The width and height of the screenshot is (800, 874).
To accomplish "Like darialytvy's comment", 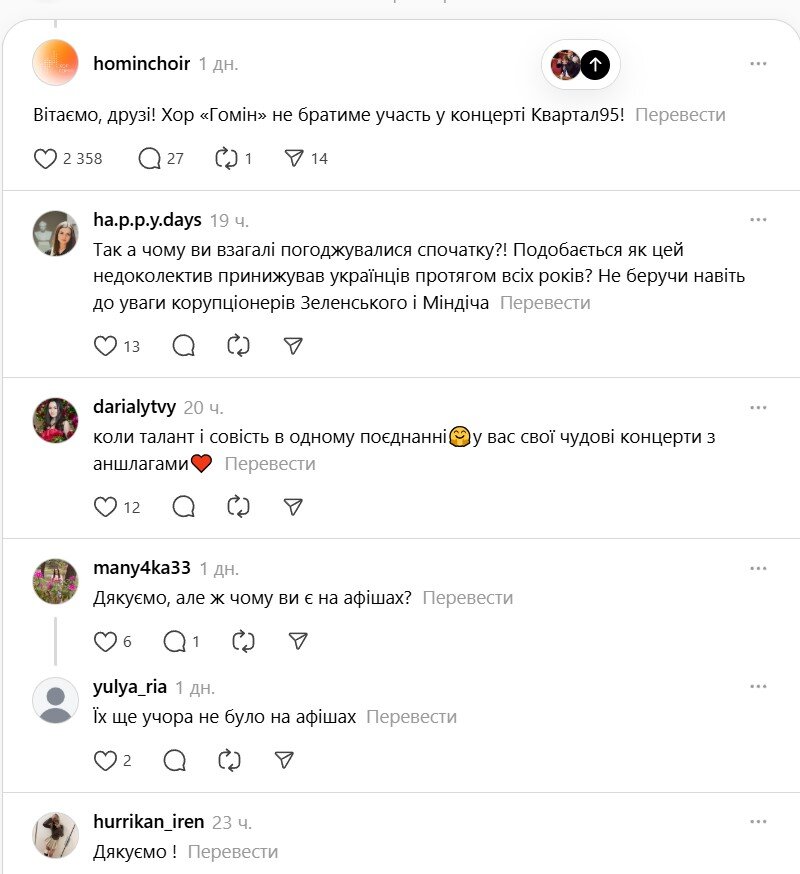I will pyautogui.click(x=105, y=507).
